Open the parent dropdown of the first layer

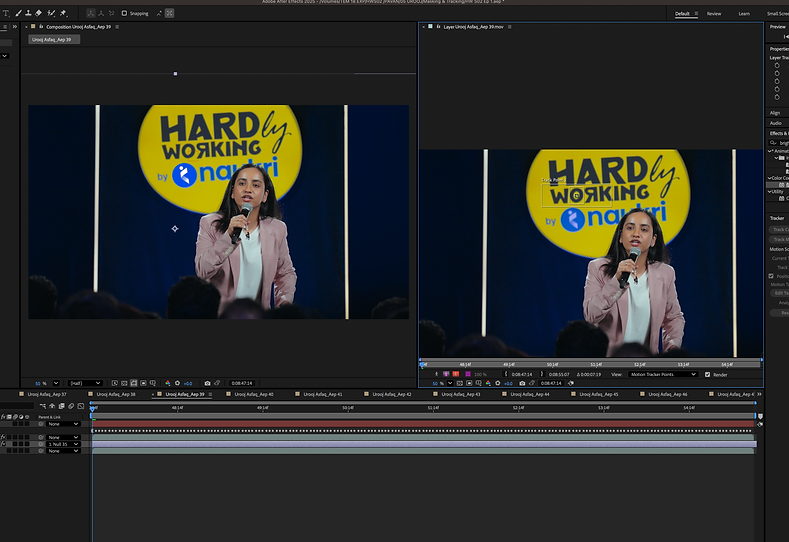[63, 424]
